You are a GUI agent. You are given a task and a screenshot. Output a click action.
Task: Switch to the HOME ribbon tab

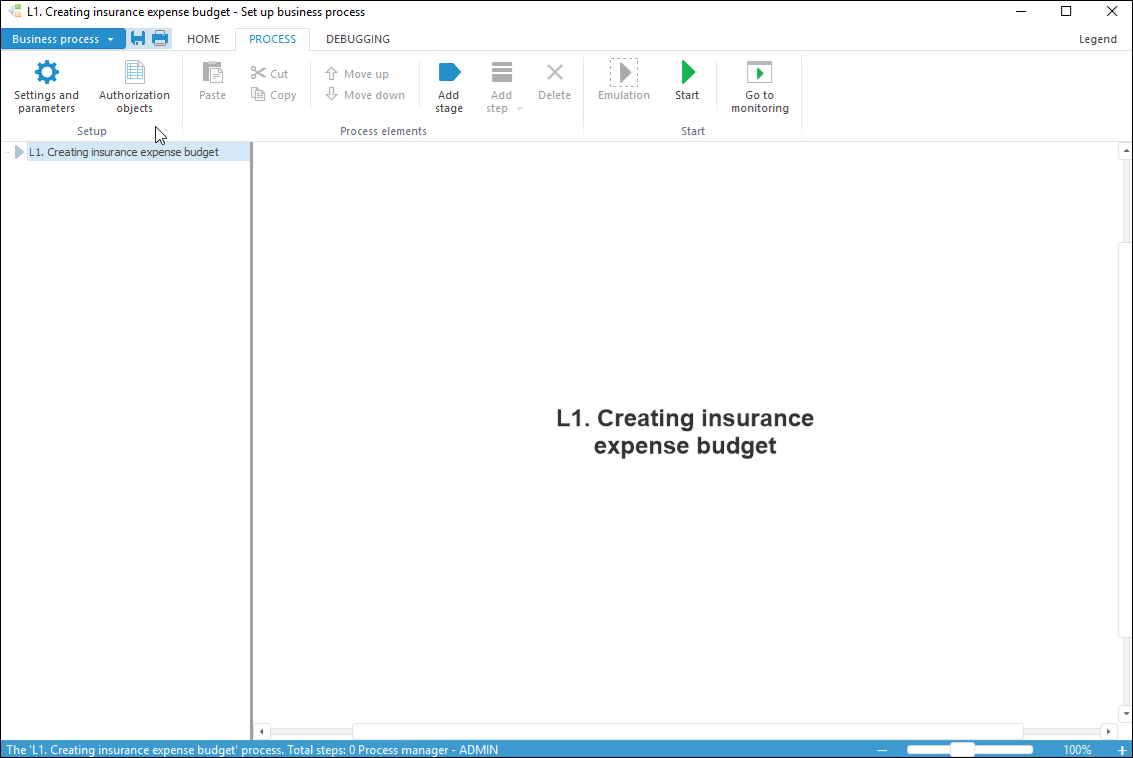[x=204, y=39]
